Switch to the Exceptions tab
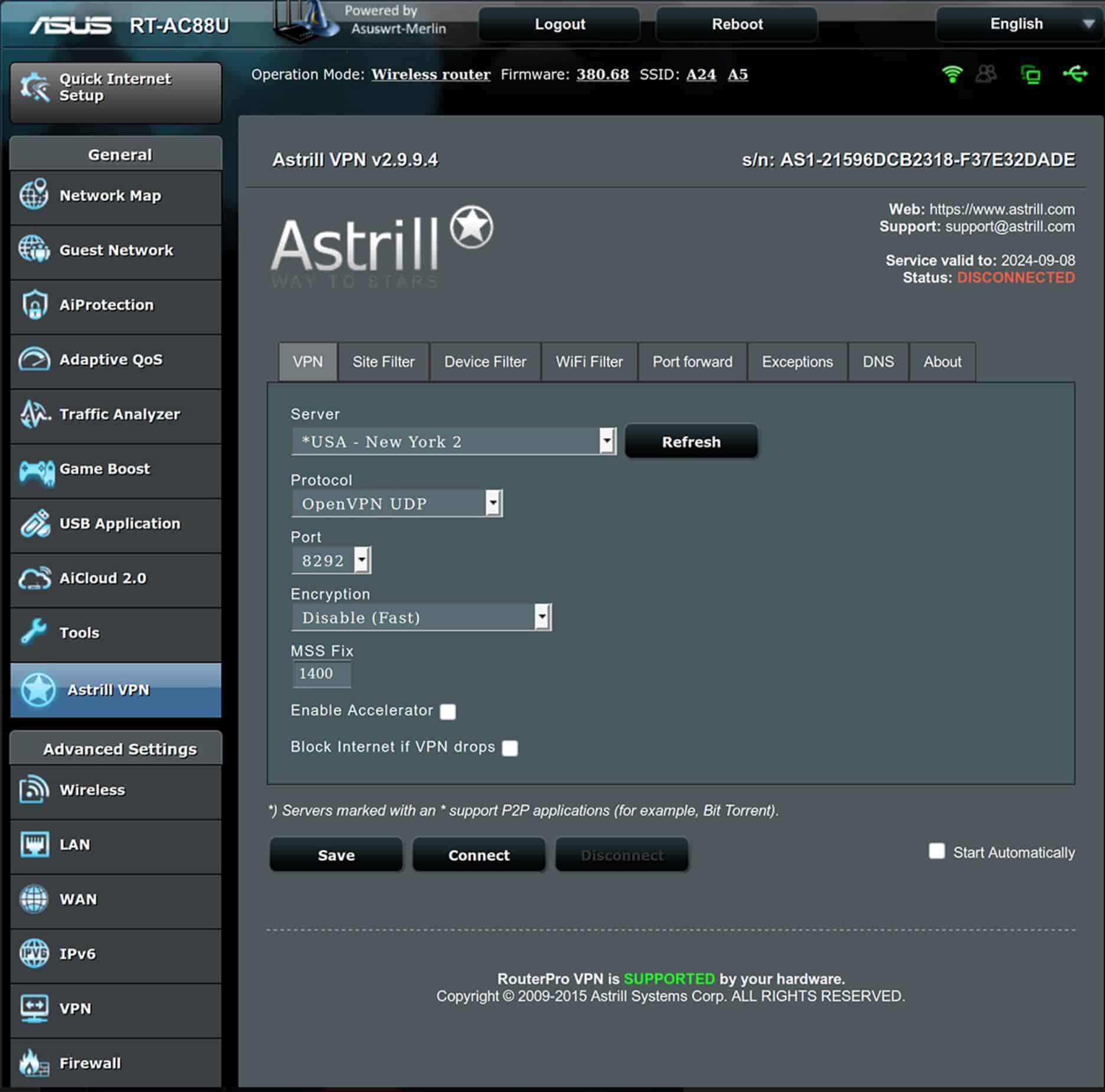Viewport: 1105px width, 1092px height. coord(797,361)
